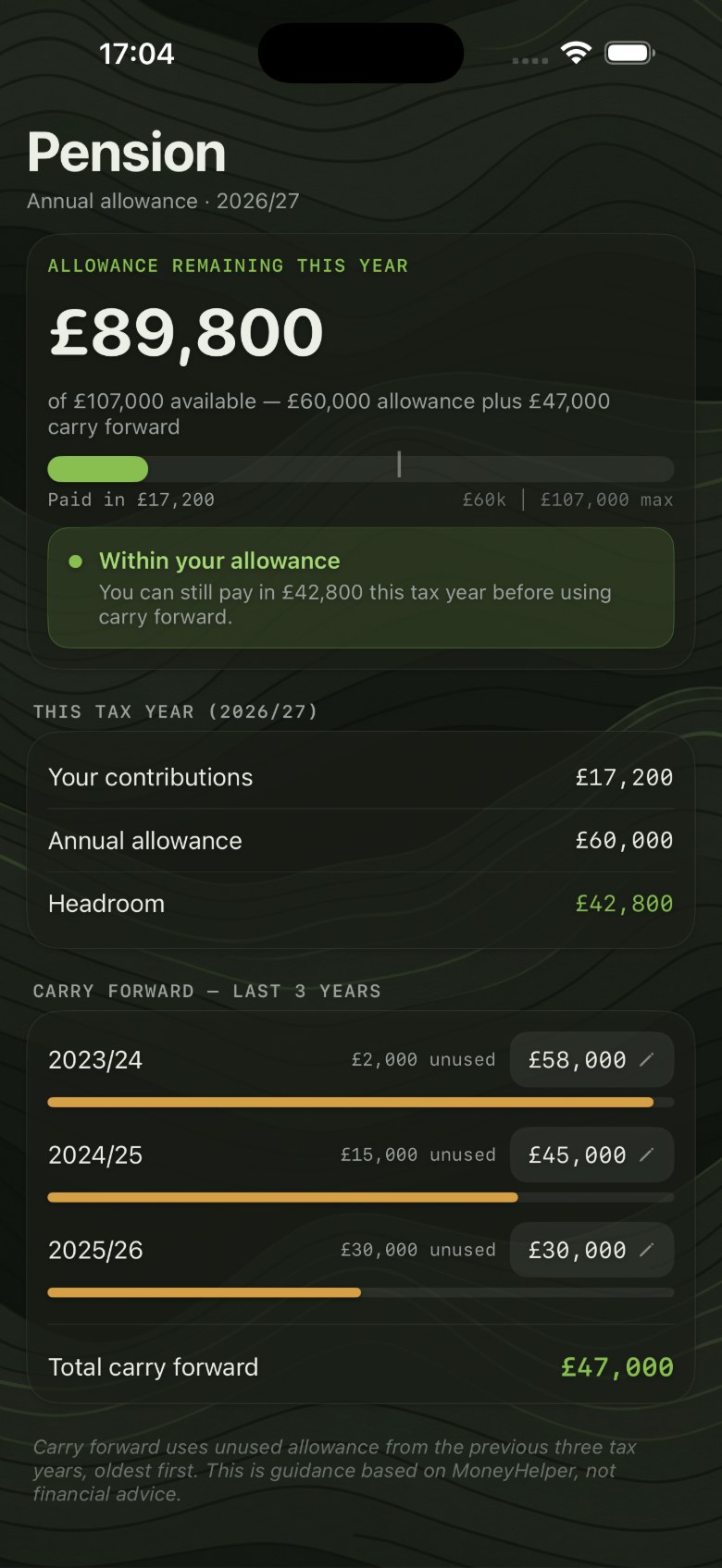The height and width of the screenshot is (1568, 722).
Task: Edit the £45,000 contribution field
Action: pos(591,1154)
